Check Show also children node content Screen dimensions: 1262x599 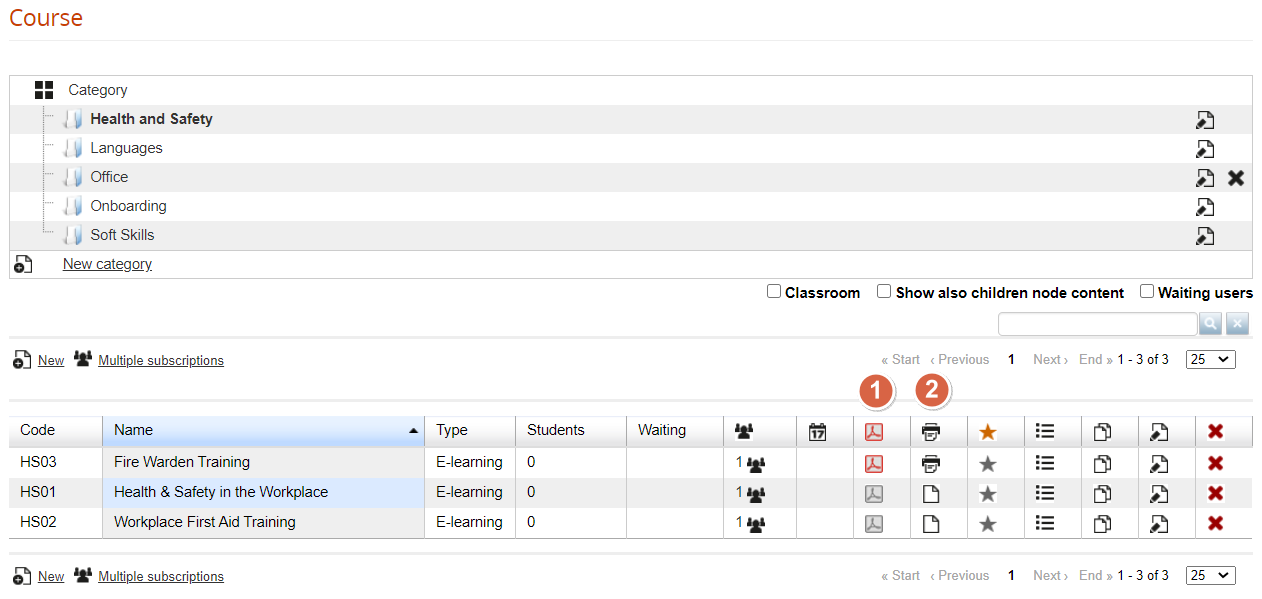click(884, 292)
